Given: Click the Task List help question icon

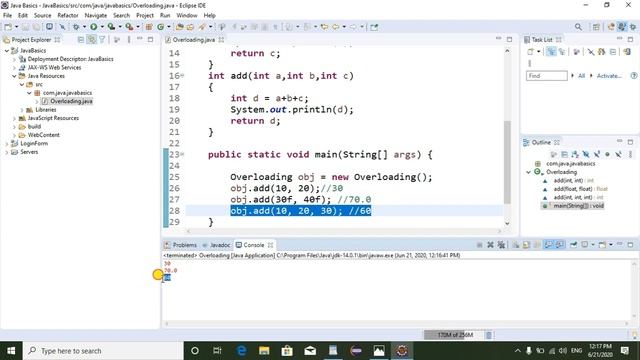Looking at the screenshot, I should 633,76.
